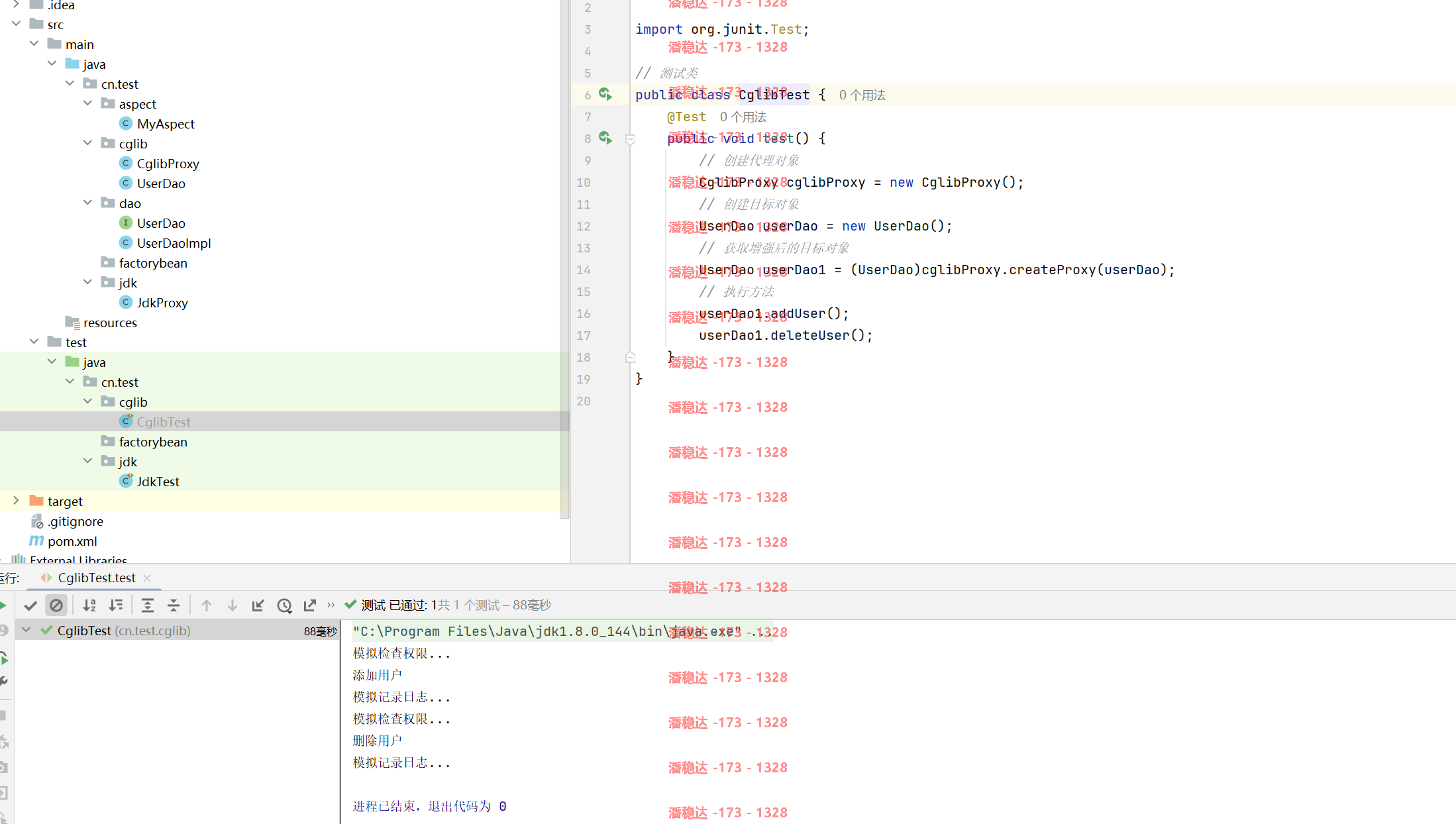
Task: Place cursor in userDao1.deleteUser() line
Action: coord(786,335)
